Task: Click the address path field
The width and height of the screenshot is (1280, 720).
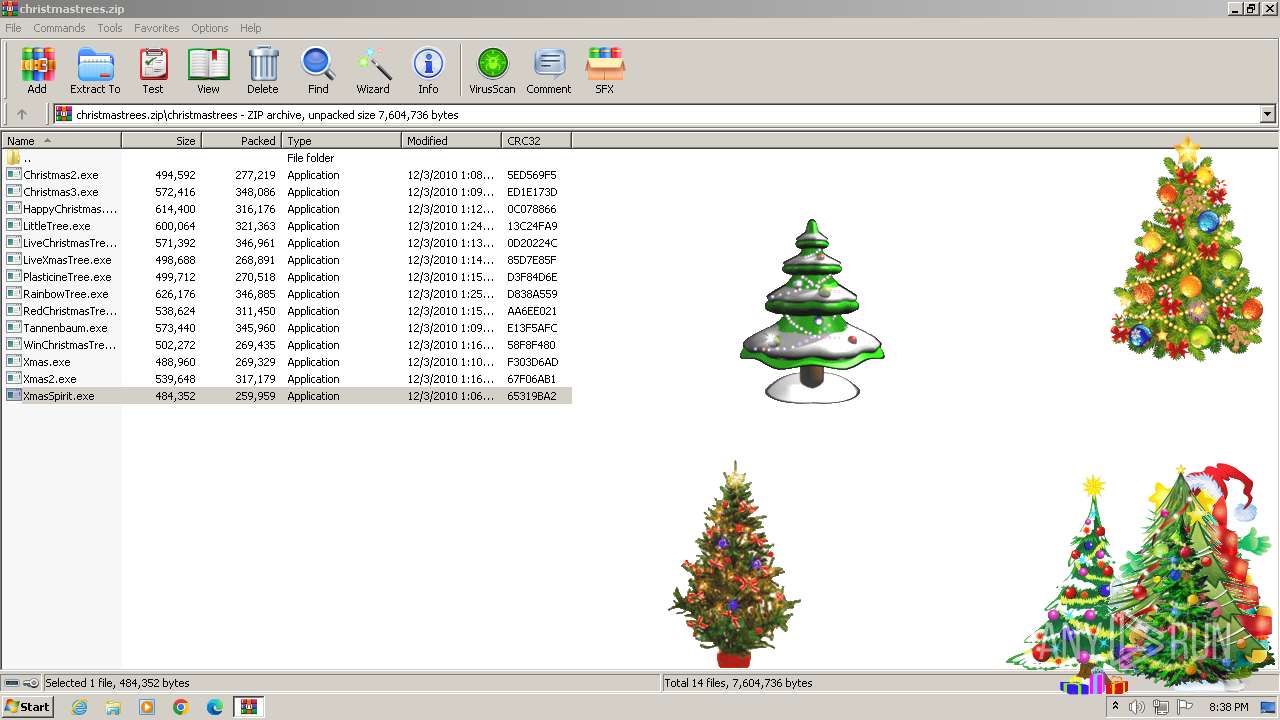Action: point(665,114)
